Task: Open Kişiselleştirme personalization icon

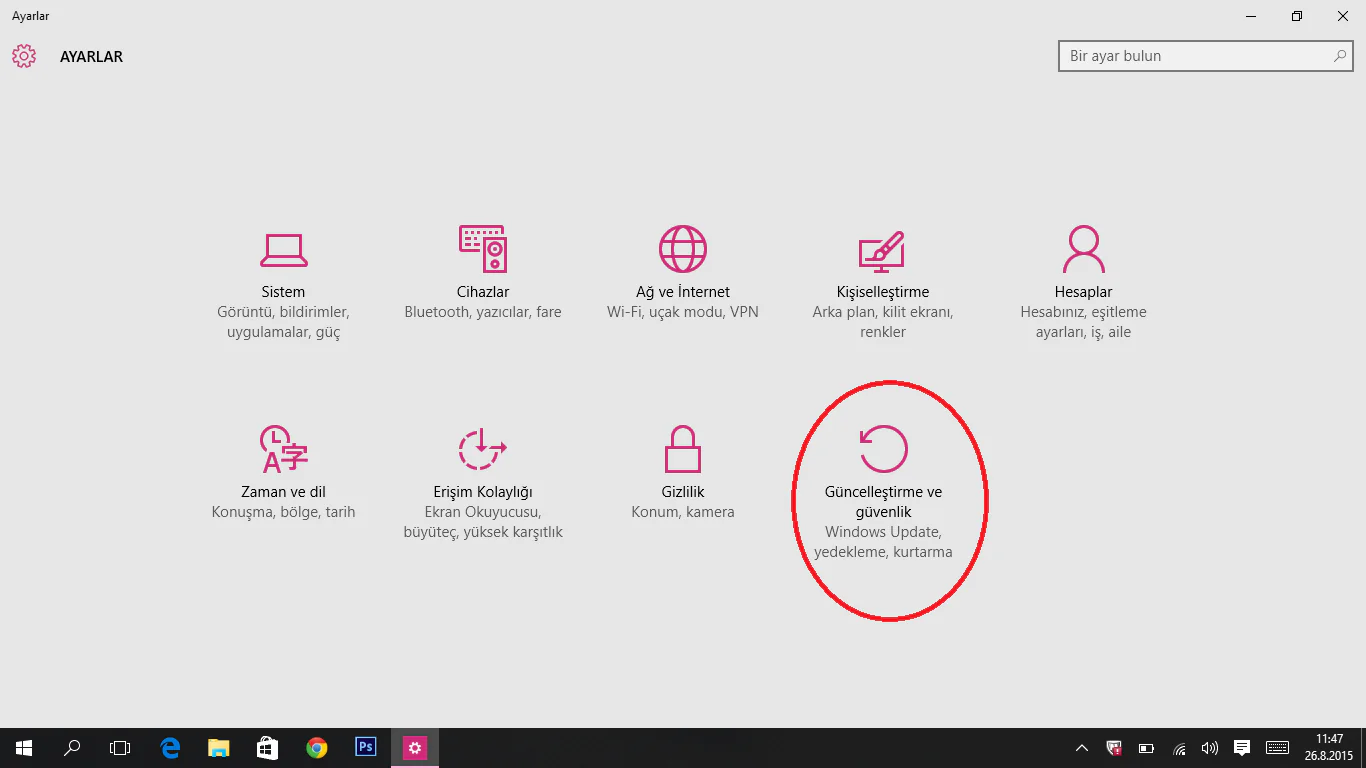Action: [882, 251]
